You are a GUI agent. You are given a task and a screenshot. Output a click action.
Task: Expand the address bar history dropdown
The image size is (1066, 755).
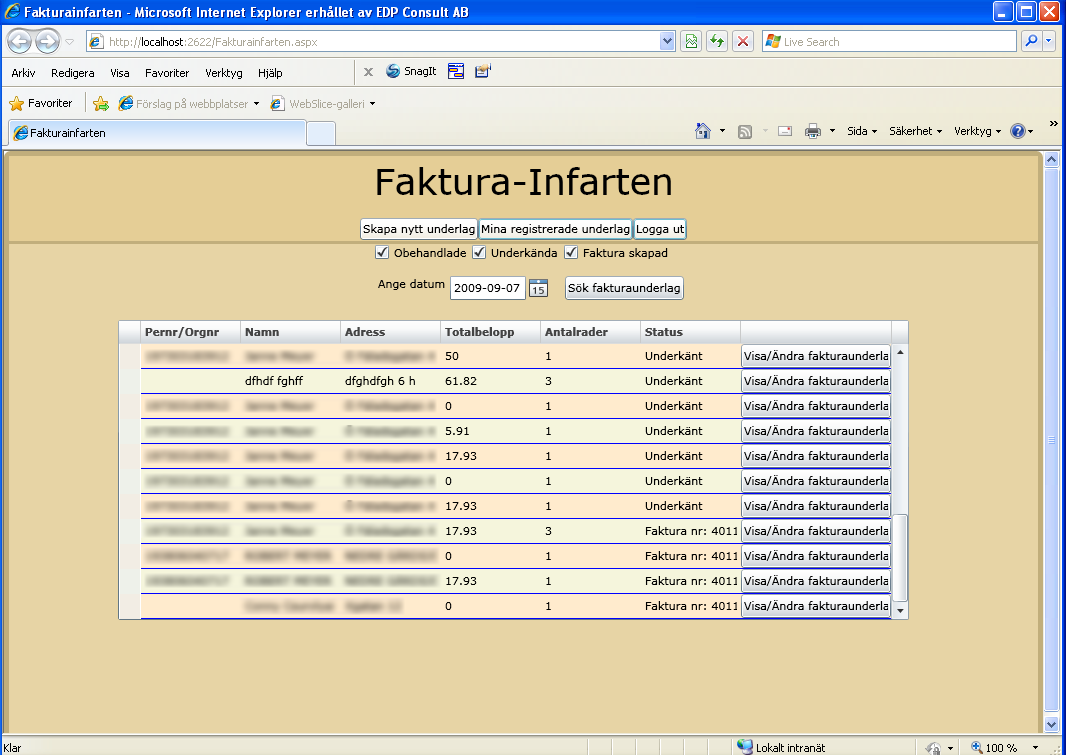pos(667,41)
